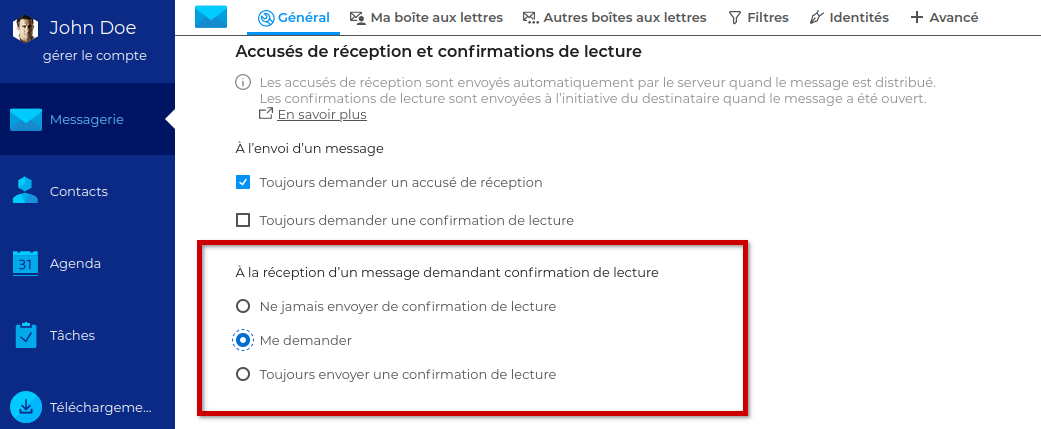Open the Contacts person icon

26,191
